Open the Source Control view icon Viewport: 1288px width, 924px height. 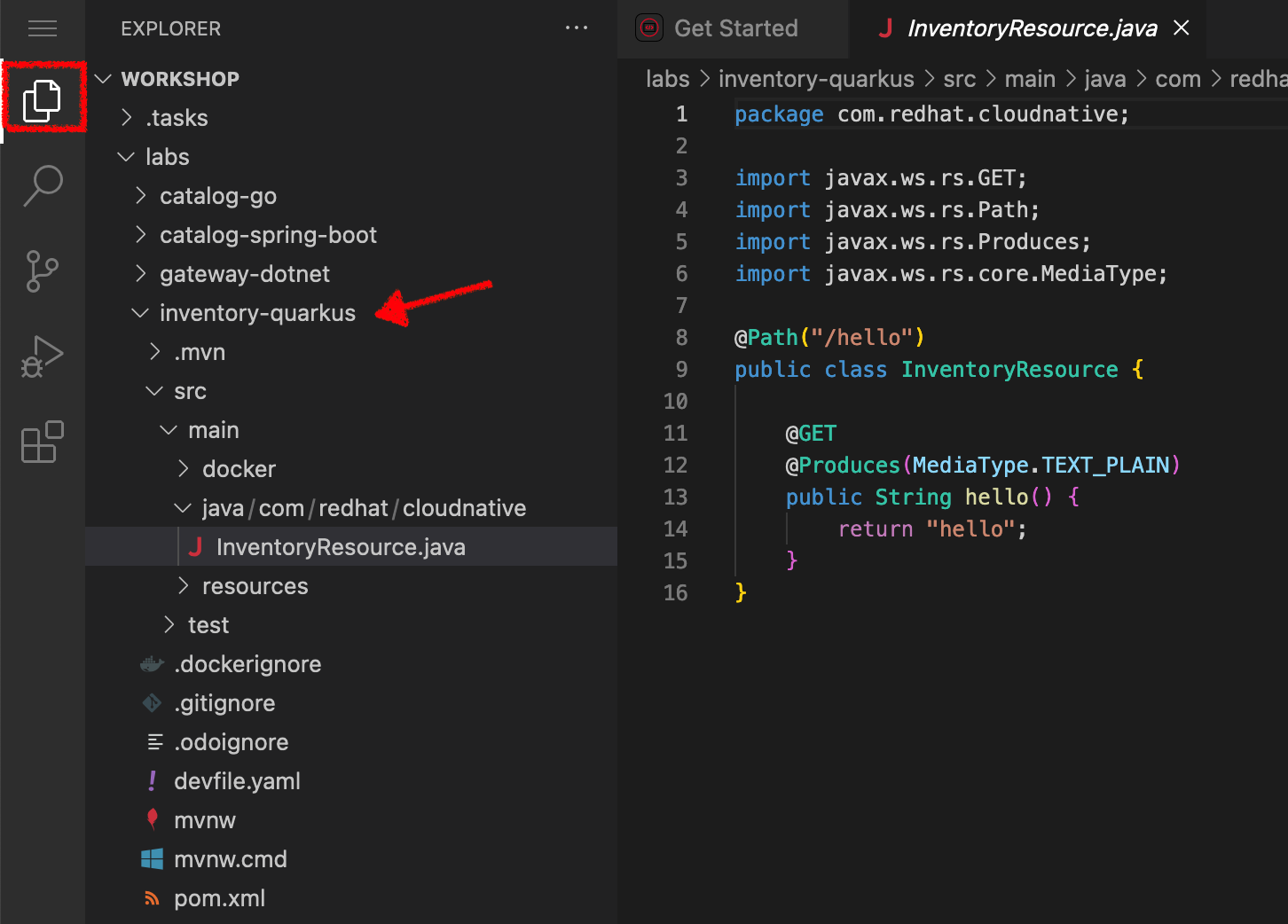(42, 270)
